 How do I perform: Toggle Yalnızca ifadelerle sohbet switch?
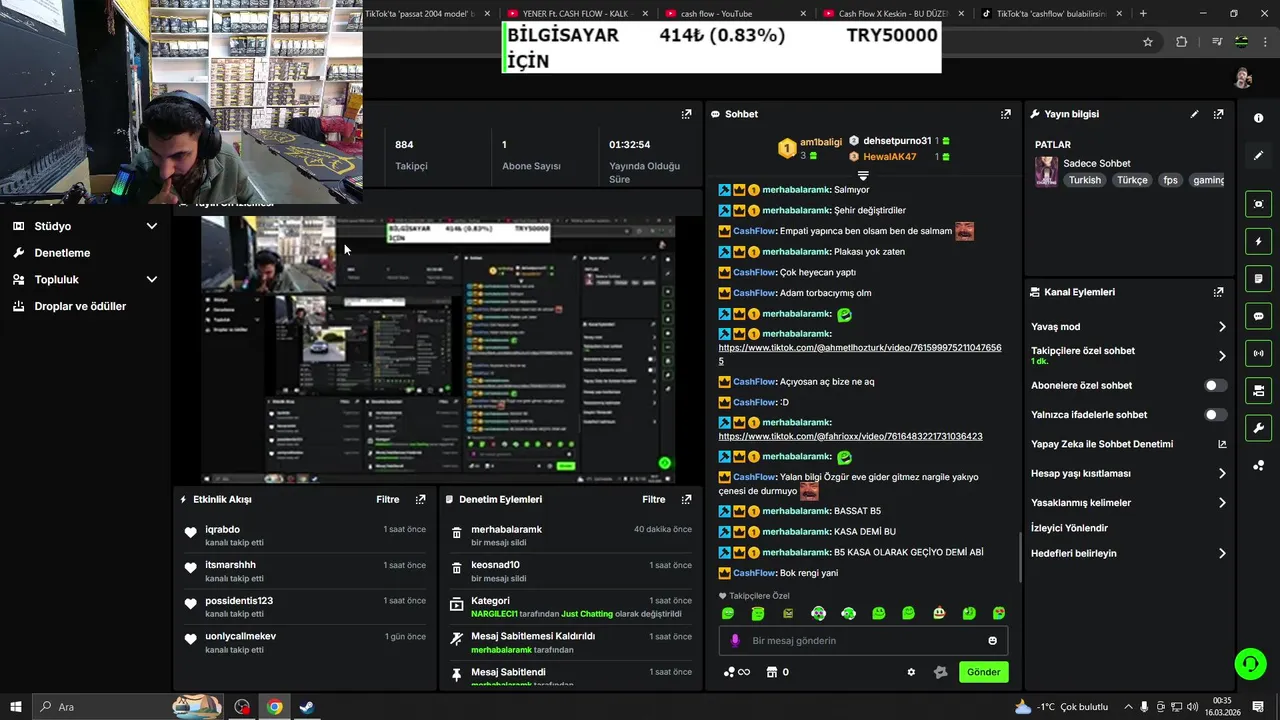click(x=1215, y=414)
